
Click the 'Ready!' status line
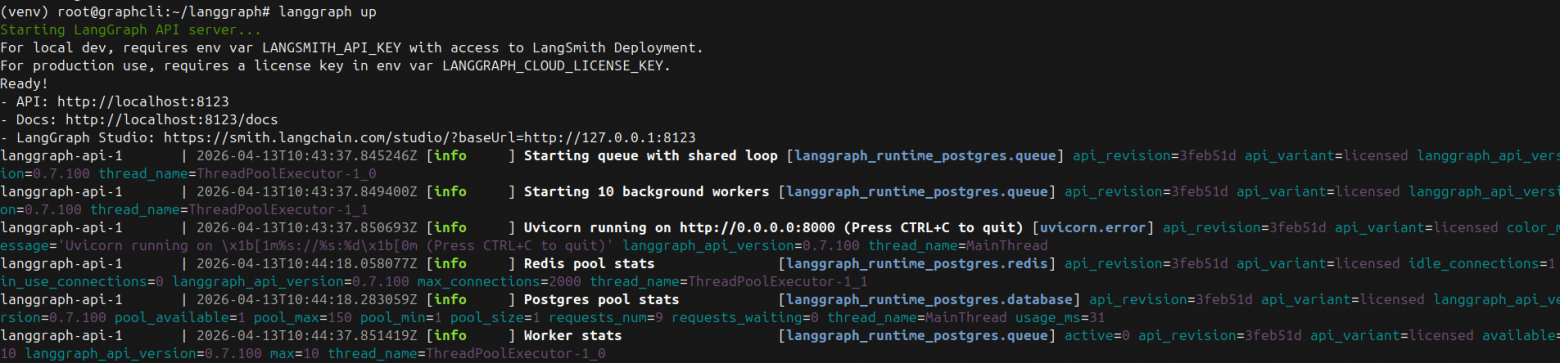(24, 83)
